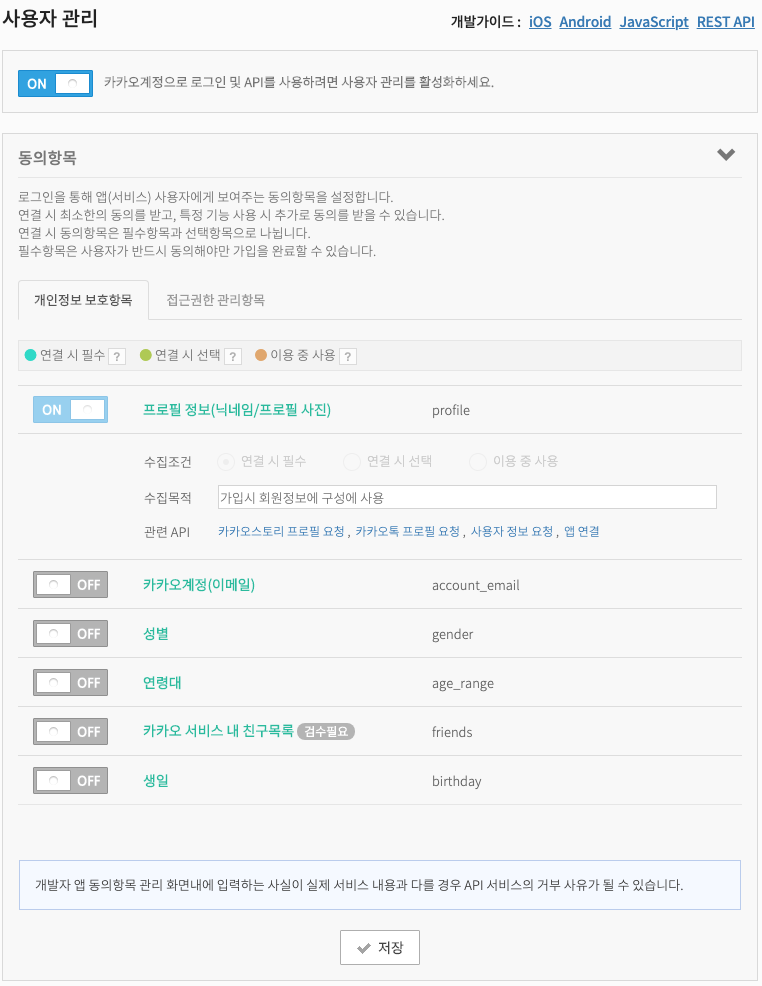Collapse the 동의항목 section chevron
Image resolution: width=762 pixels, height=986 pixels.
[x=726, y=155]
